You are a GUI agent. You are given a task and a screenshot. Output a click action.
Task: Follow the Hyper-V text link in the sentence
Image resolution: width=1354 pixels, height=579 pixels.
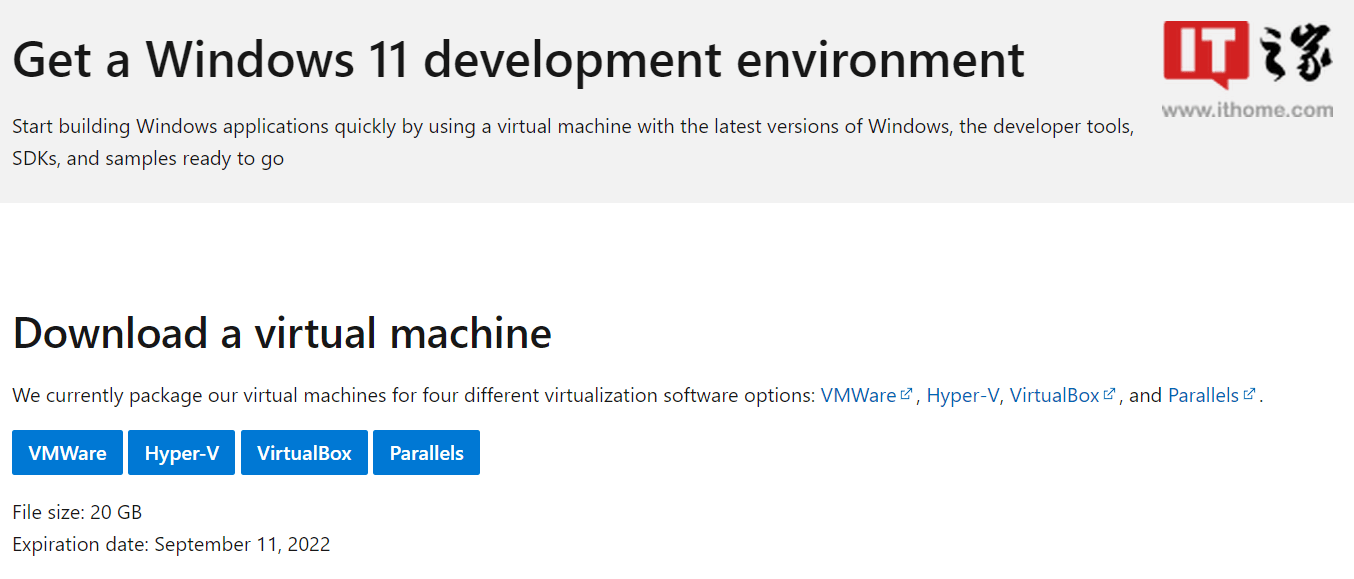[962, 396]
